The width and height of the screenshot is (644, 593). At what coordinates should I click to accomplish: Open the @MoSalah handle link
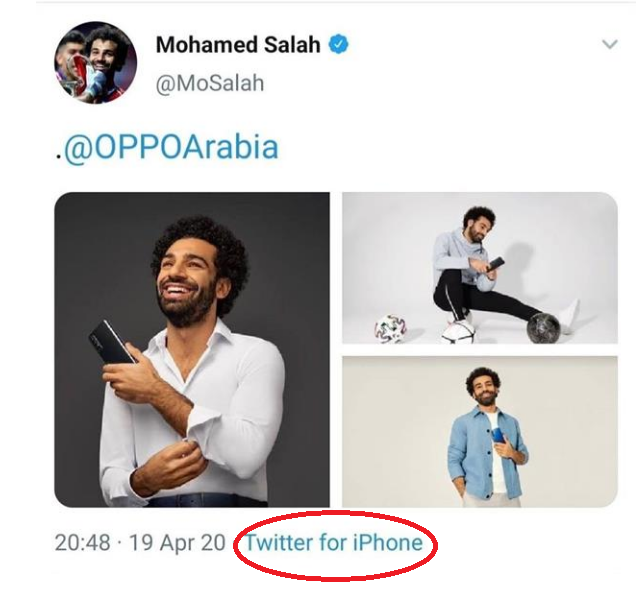click(x=210, y=83)
